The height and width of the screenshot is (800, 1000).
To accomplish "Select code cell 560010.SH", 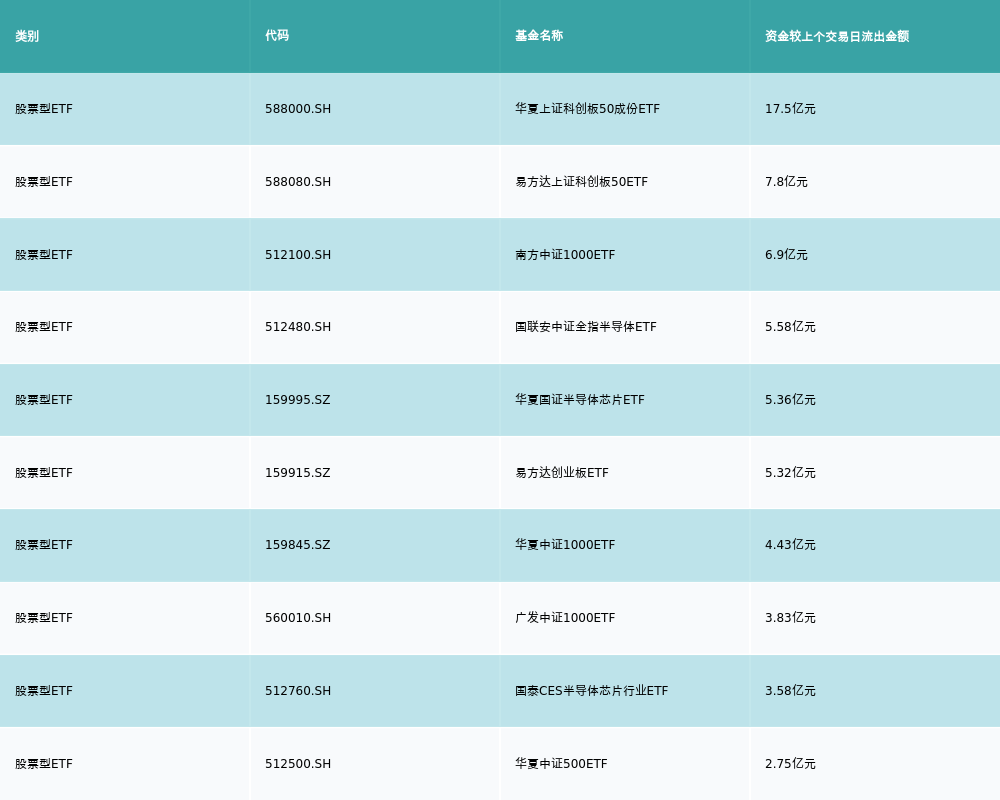I will point(298,618).
